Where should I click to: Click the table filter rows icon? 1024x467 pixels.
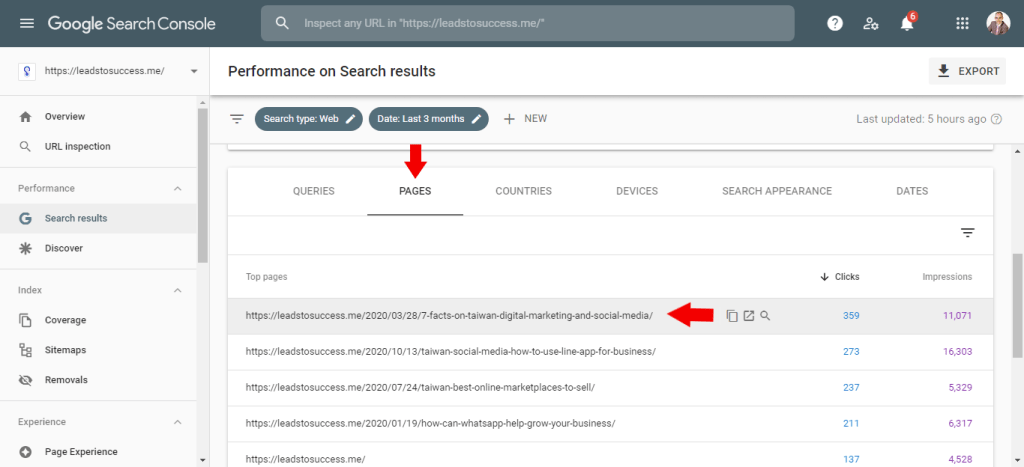[967, 233]
